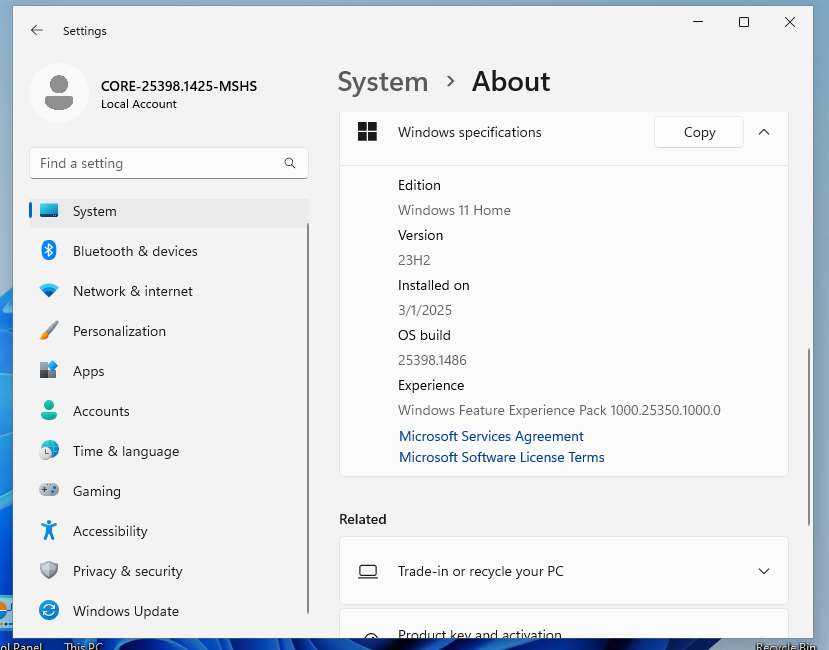
Task: Maximize the Settings window
Action: coord(744,22)
